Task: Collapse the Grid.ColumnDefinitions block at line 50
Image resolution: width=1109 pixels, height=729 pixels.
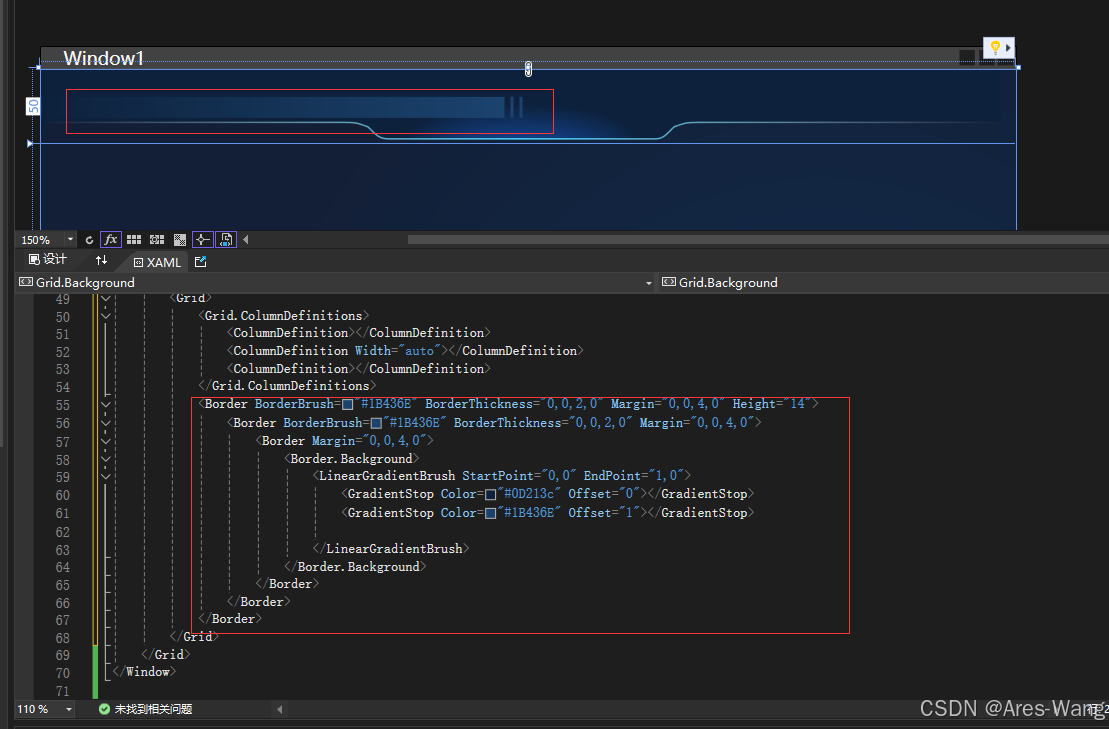Action: [x=106, y=316]
